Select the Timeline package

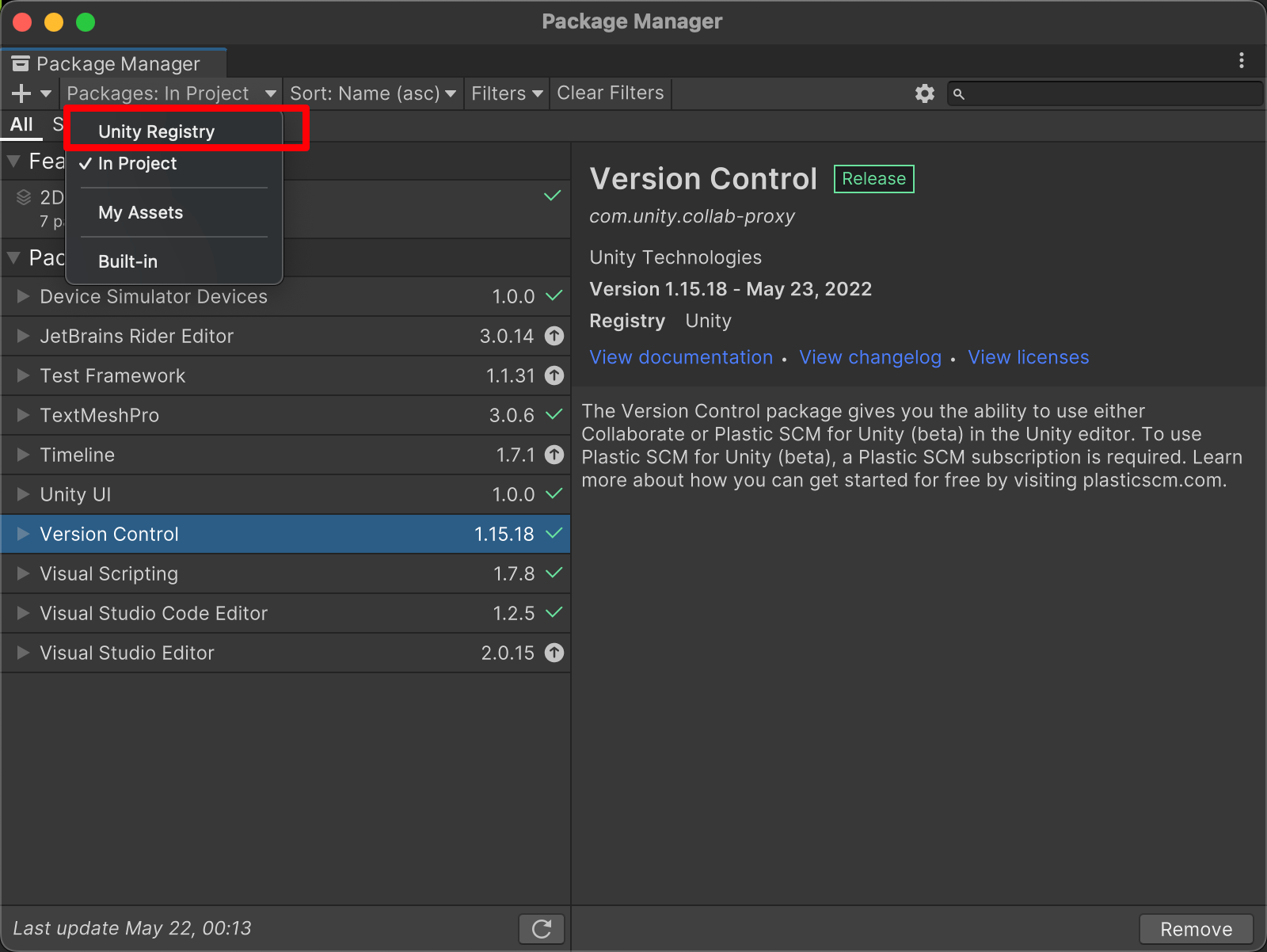(285, 455)
